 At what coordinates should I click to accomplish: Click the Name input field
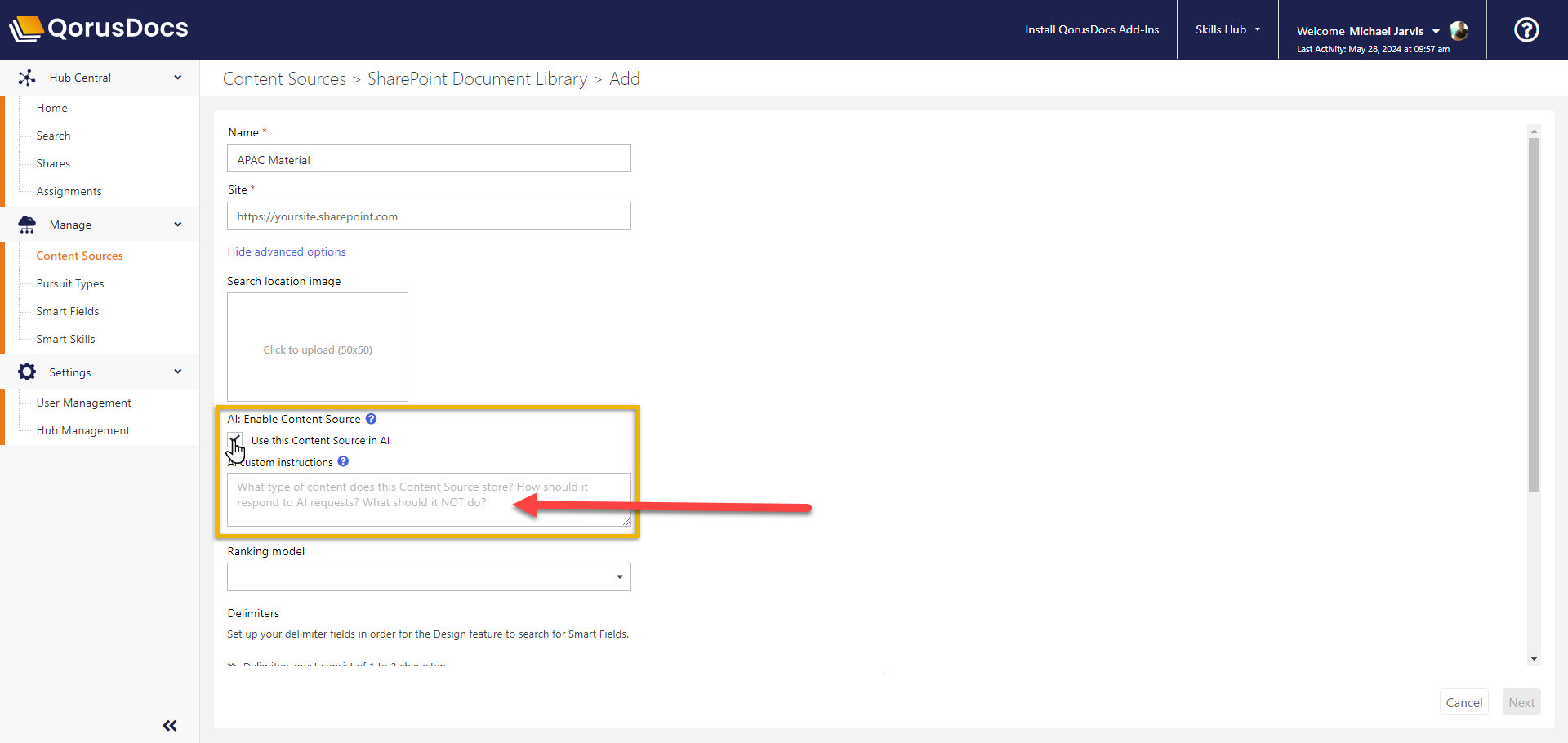click(429, 158)
